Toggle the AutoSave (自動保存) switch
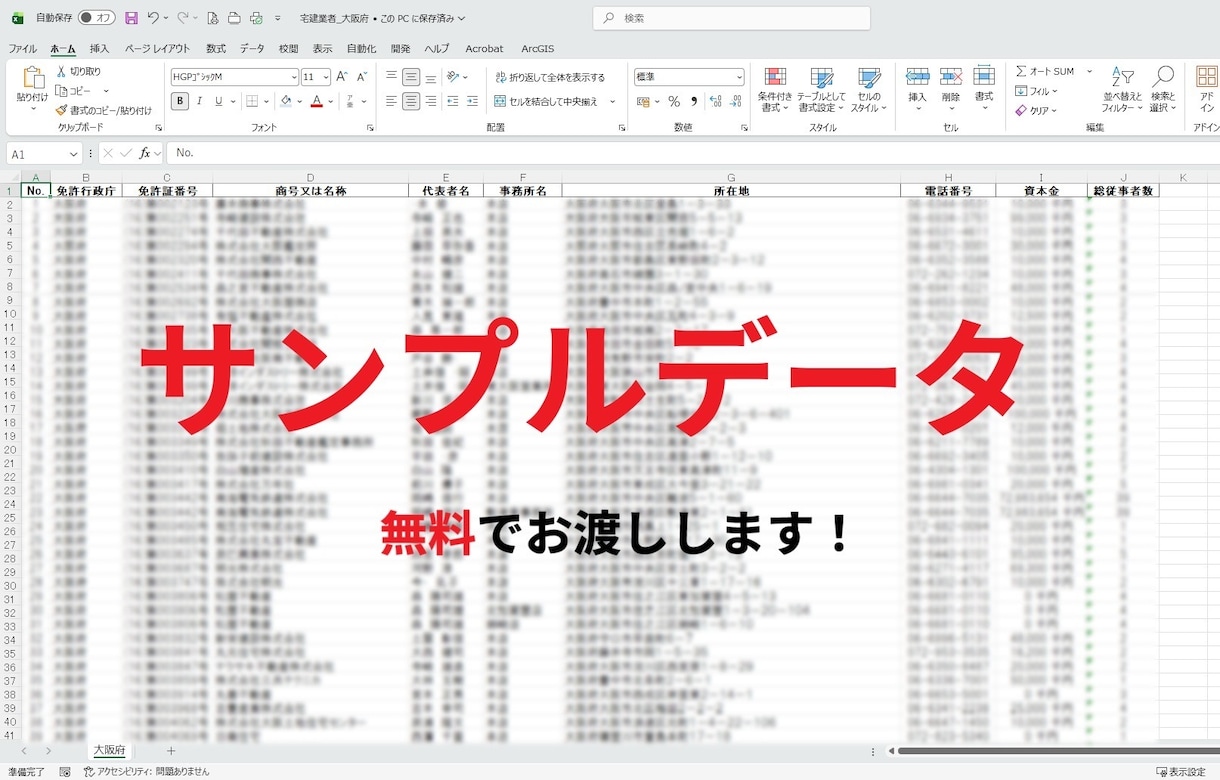 96,18
